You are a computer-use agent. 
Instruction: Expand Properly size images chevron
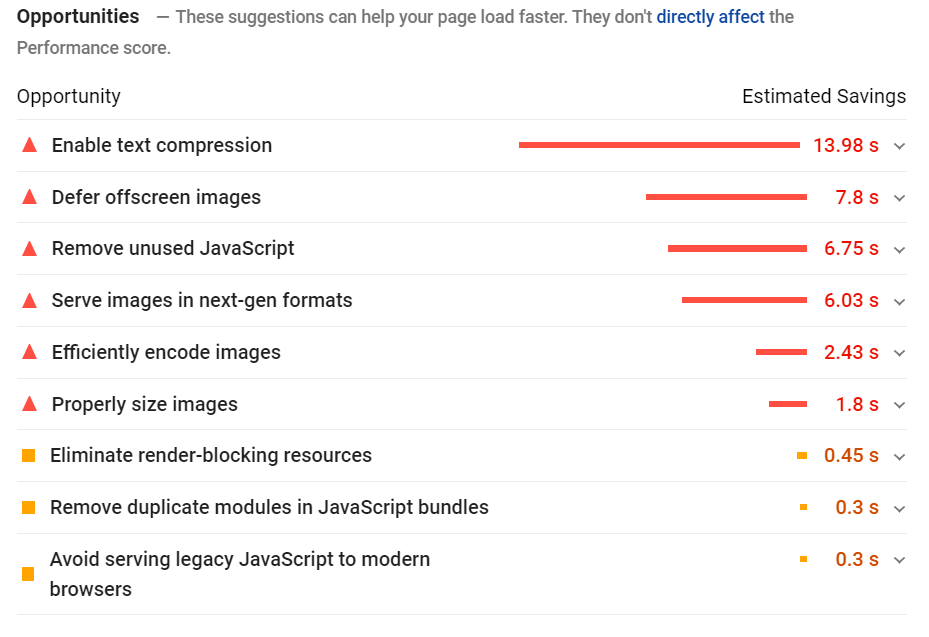pos(899,405)
